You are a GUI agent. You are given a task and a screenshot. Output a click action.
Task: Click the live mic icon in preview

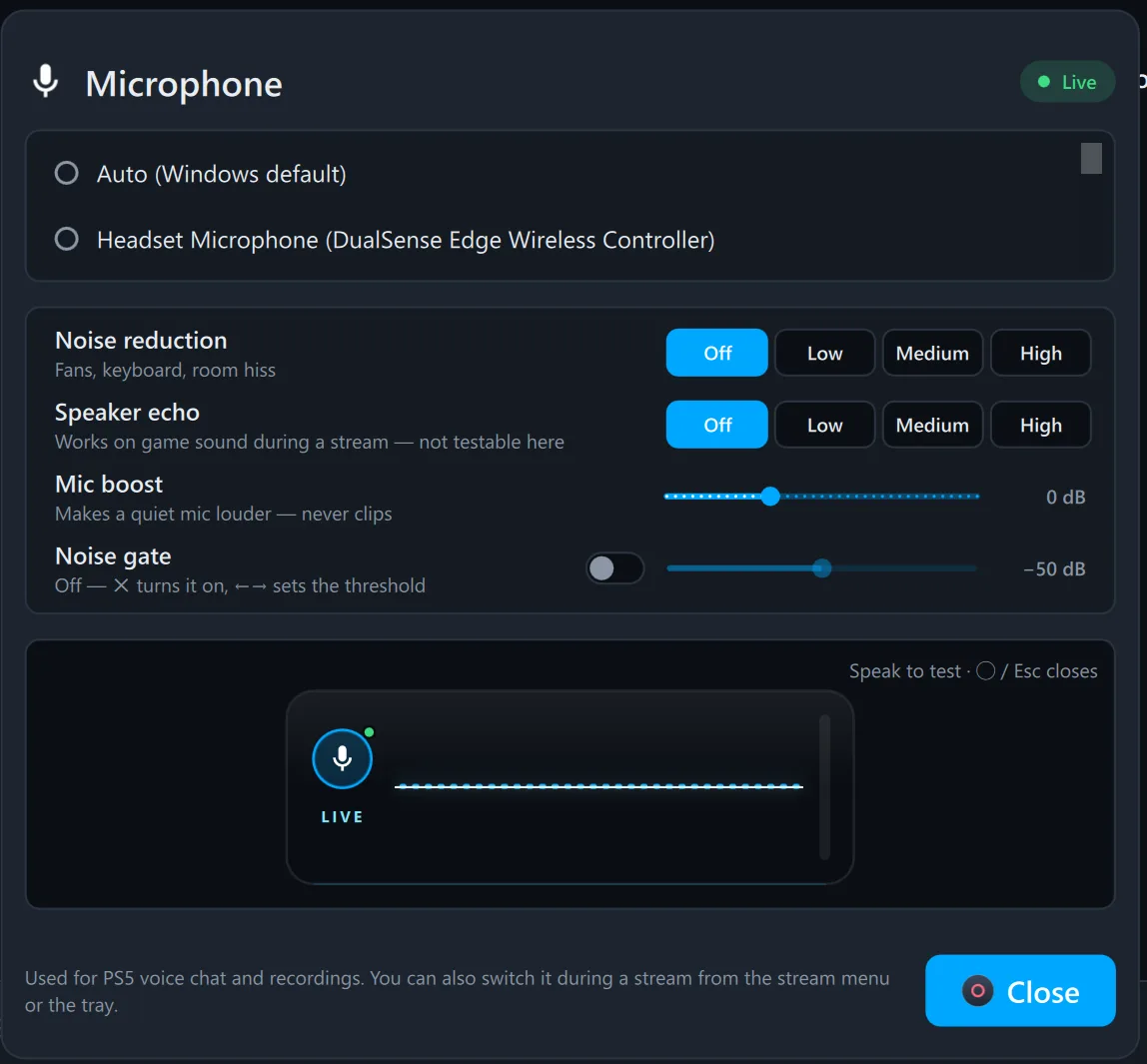(343, 759)
